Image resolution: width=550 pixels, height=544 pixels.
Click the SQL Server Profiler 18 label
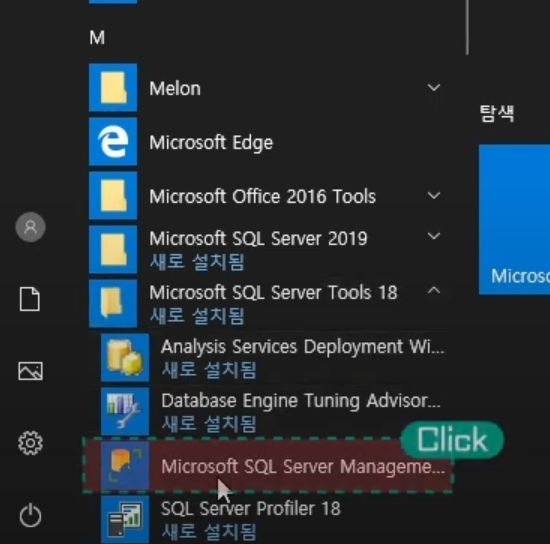[x=251, y=509]
